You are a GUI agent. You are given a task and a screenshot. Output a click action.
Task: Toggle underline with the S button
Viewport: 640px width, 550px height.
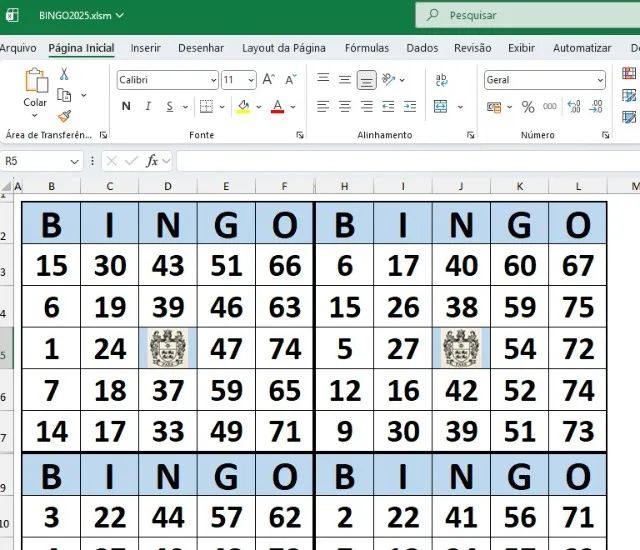[x=170, y=106]
